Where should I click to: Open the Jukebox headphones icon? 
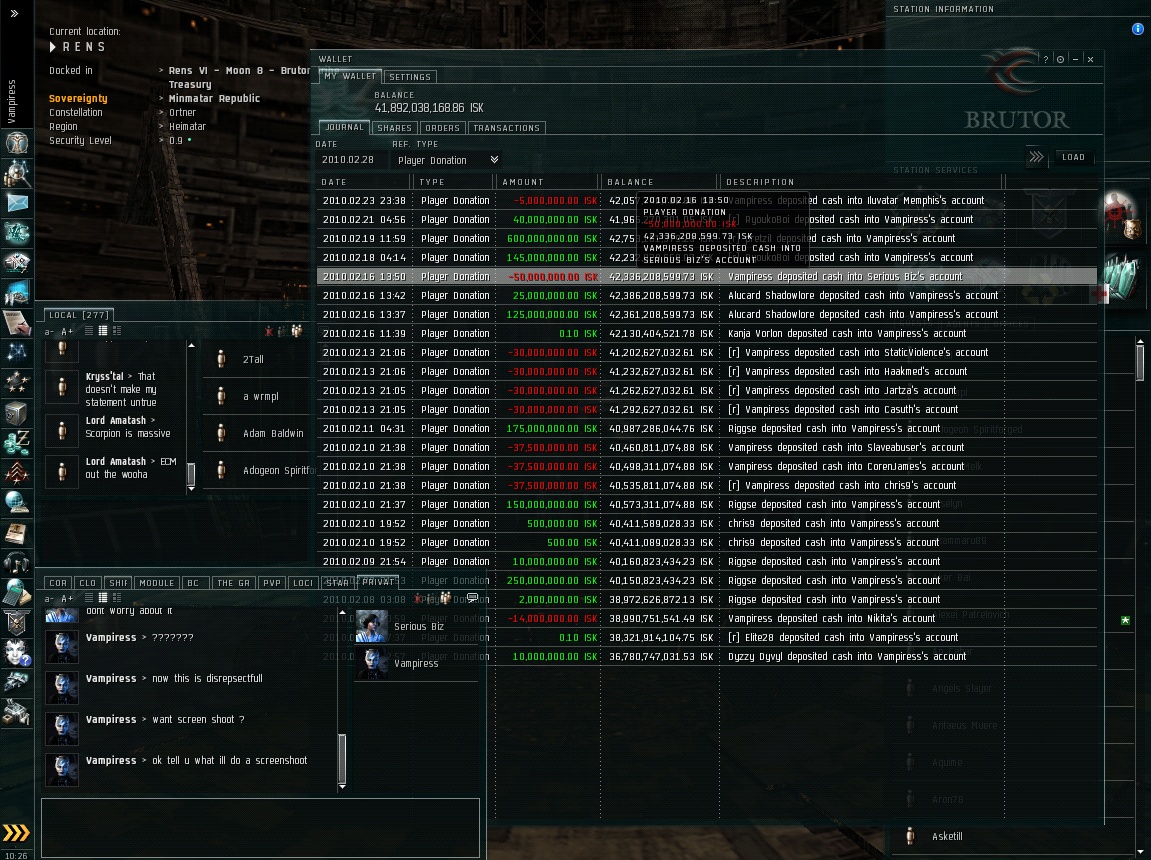pos(16,563)
